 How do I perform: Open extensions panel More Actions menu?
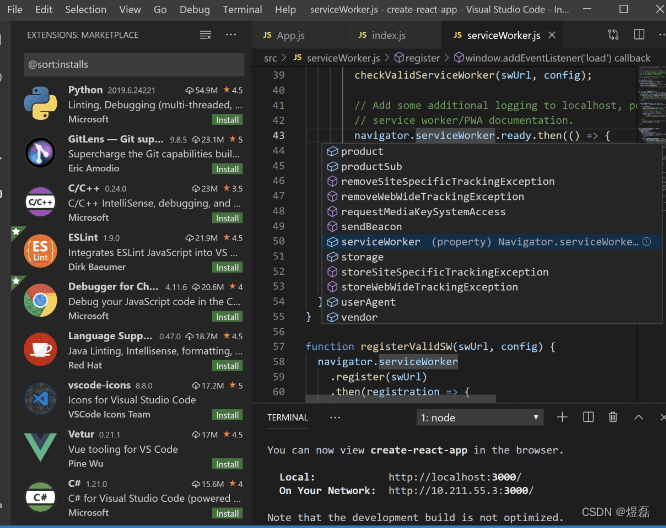231,35
